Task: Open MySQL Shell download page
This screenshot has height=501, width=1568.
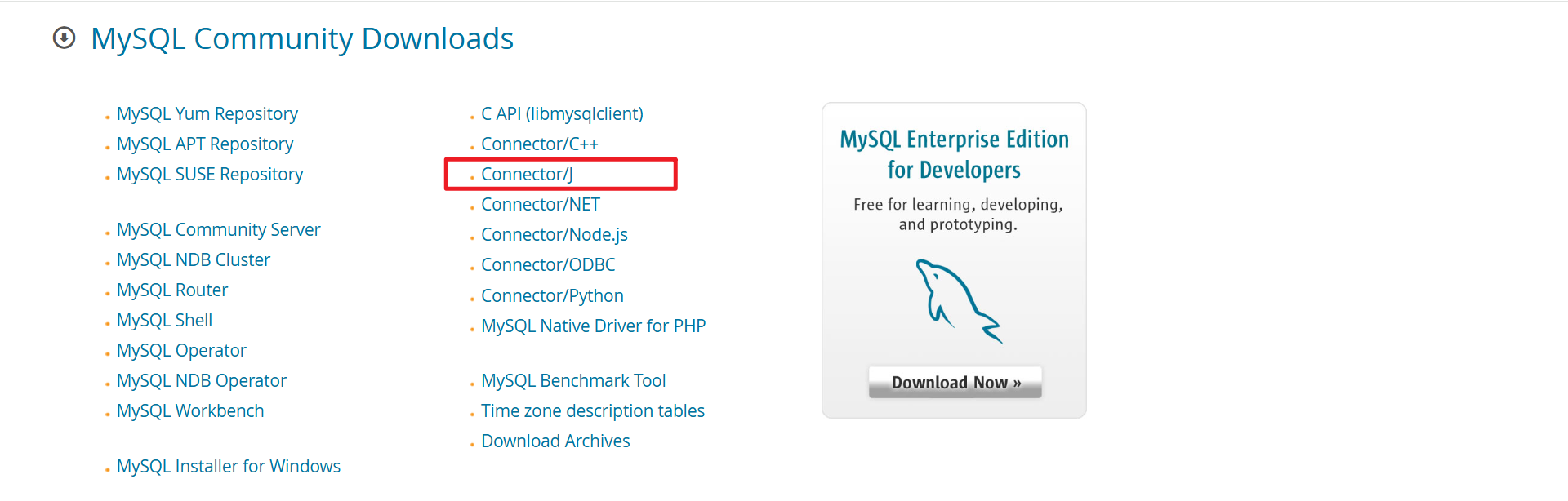Action: tap(165, 321)
